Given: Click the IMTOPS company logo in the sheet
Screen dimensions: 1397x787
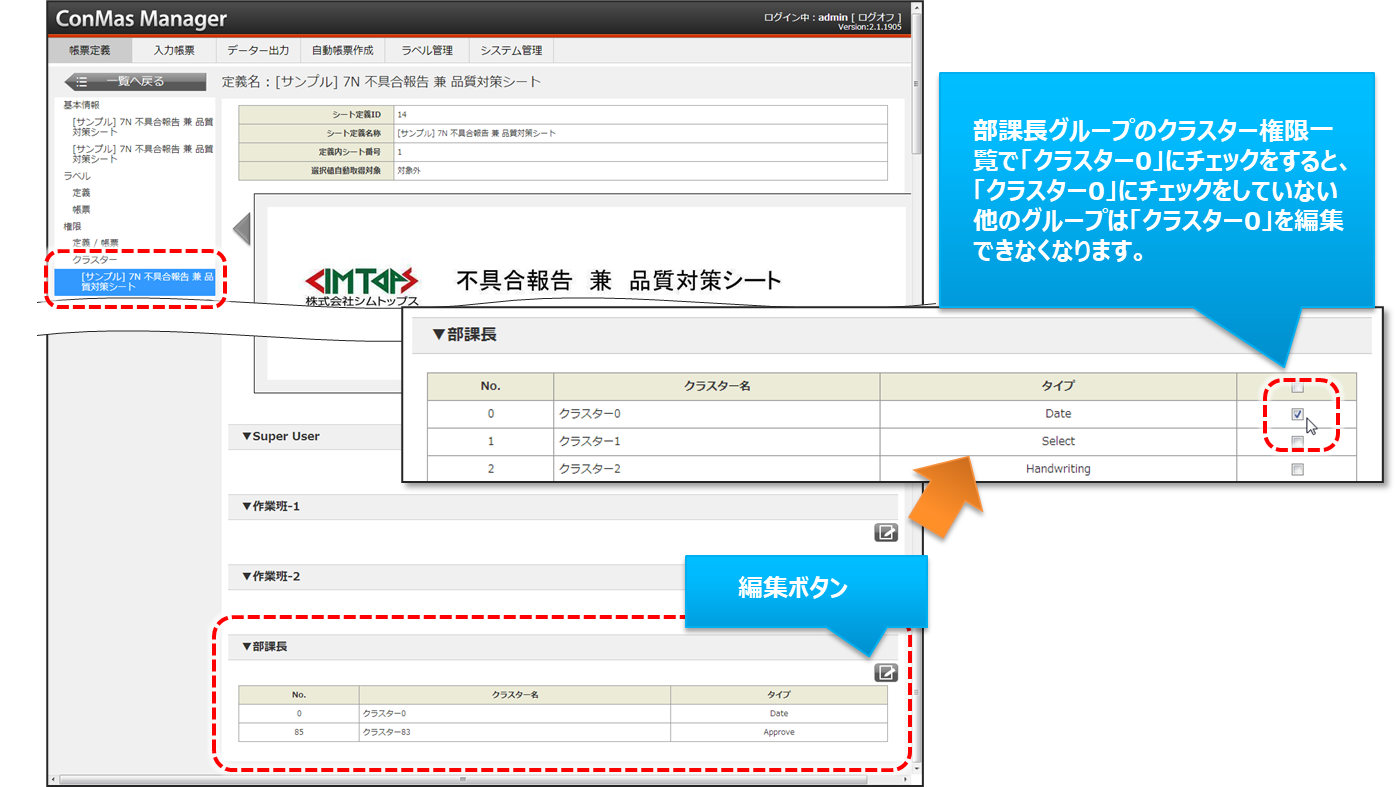Looking at the screenshot, I should 362,285.
